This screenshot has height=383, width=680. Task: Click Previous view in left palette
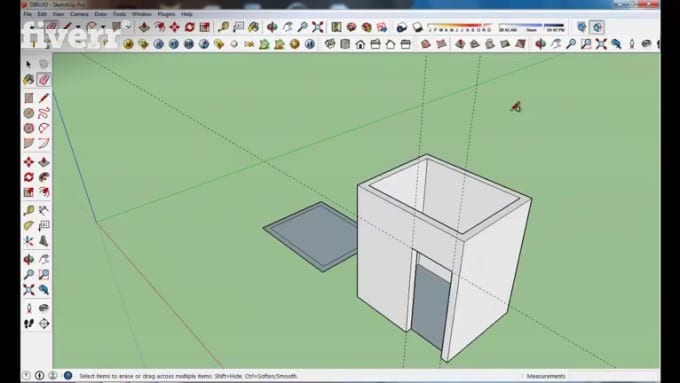click(x=43, y=290)
